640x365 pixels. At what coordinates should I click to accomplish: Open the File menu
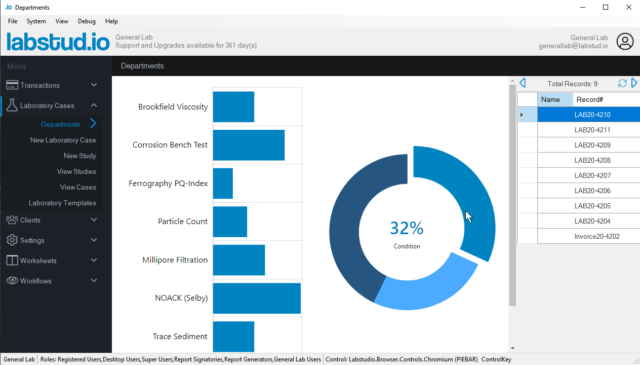(12, 21)
